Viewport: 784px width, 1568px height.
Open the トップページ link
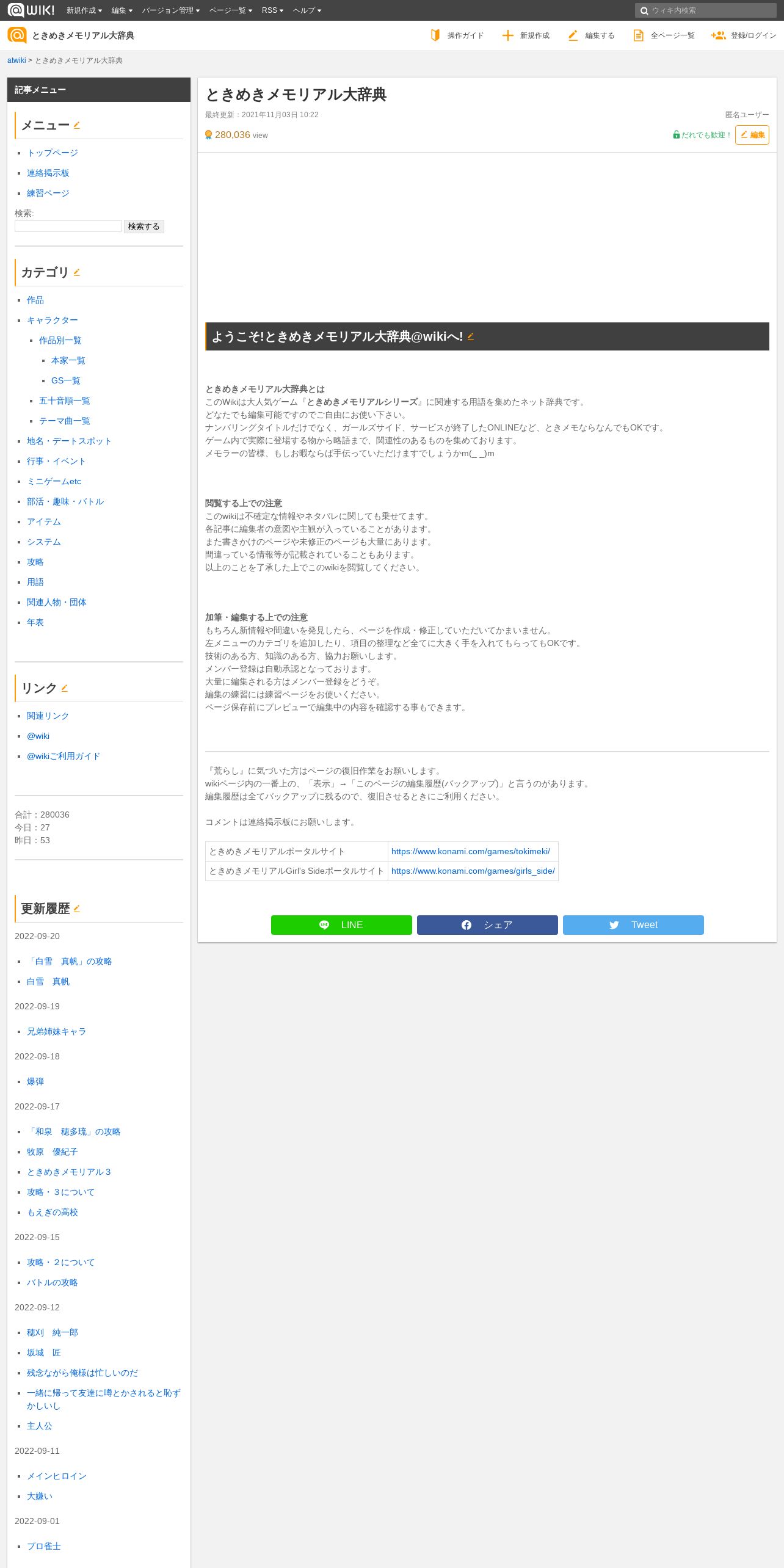(53, 153)
